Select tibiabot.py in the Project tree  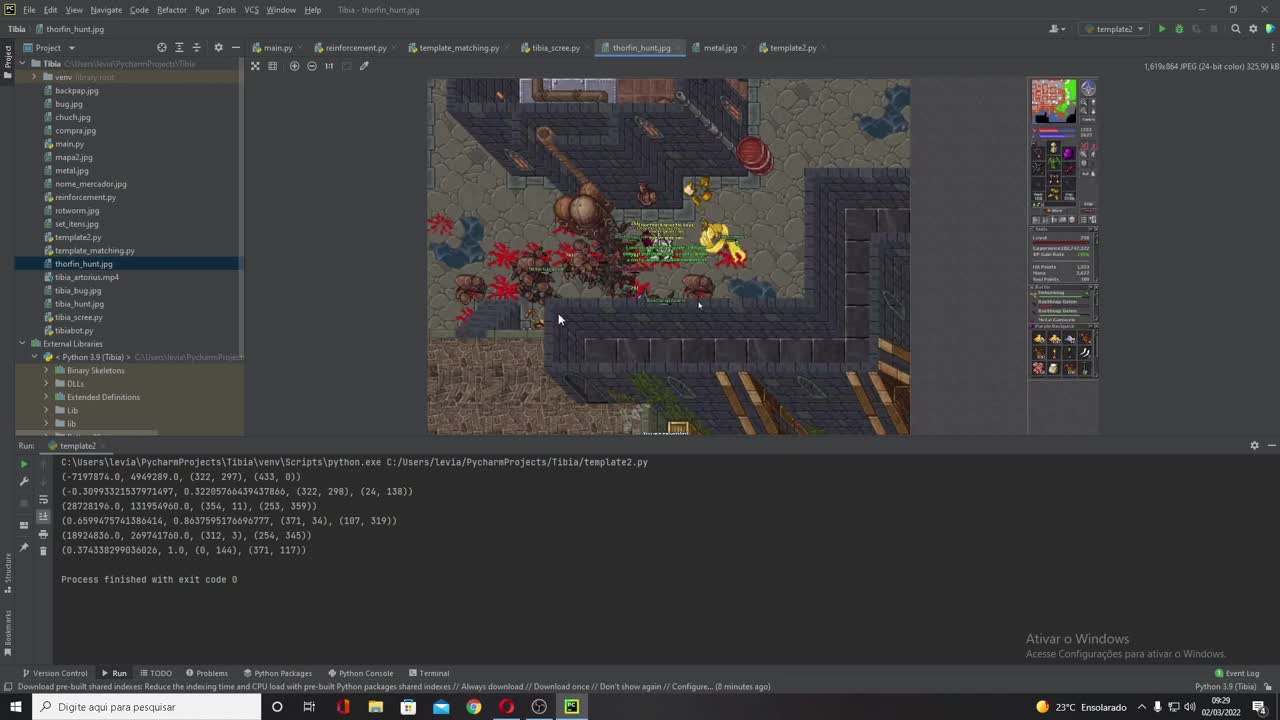(73, 331)
